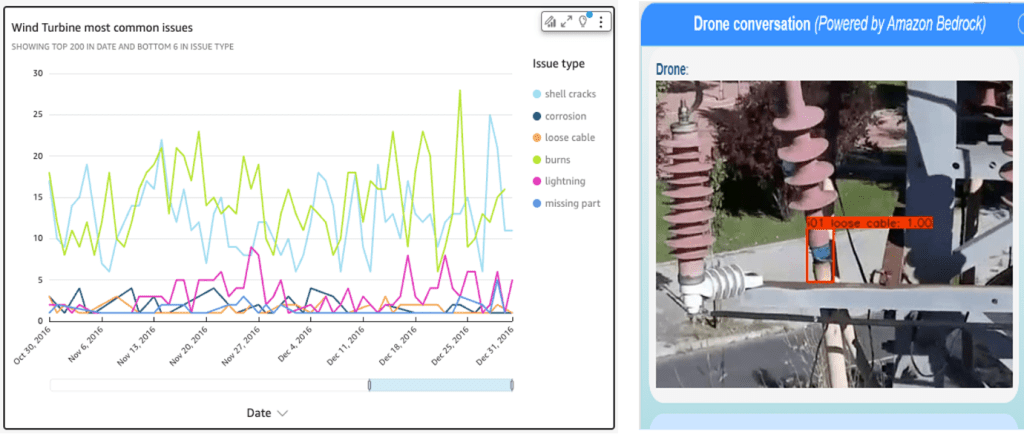Click the Issue type legend heading

coord(557,63)
